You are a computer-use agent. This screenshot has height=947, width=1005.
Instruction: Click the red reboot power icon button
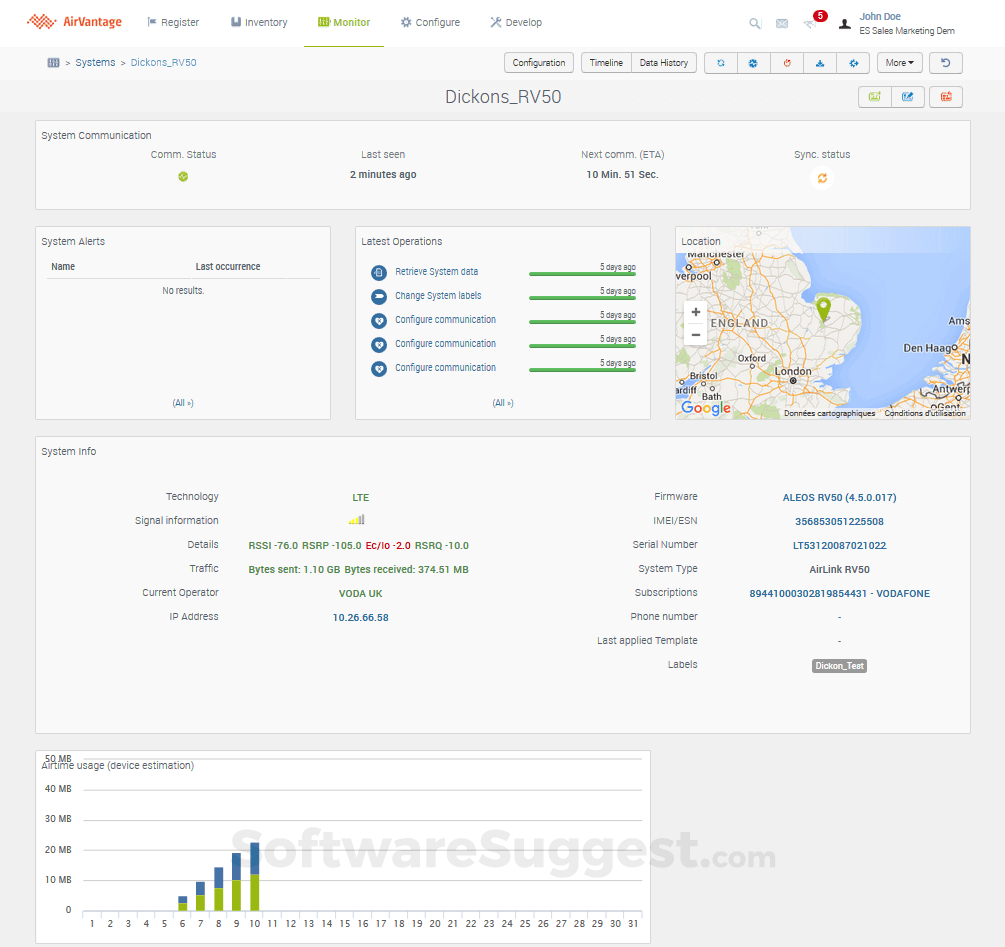pos(787,63)
